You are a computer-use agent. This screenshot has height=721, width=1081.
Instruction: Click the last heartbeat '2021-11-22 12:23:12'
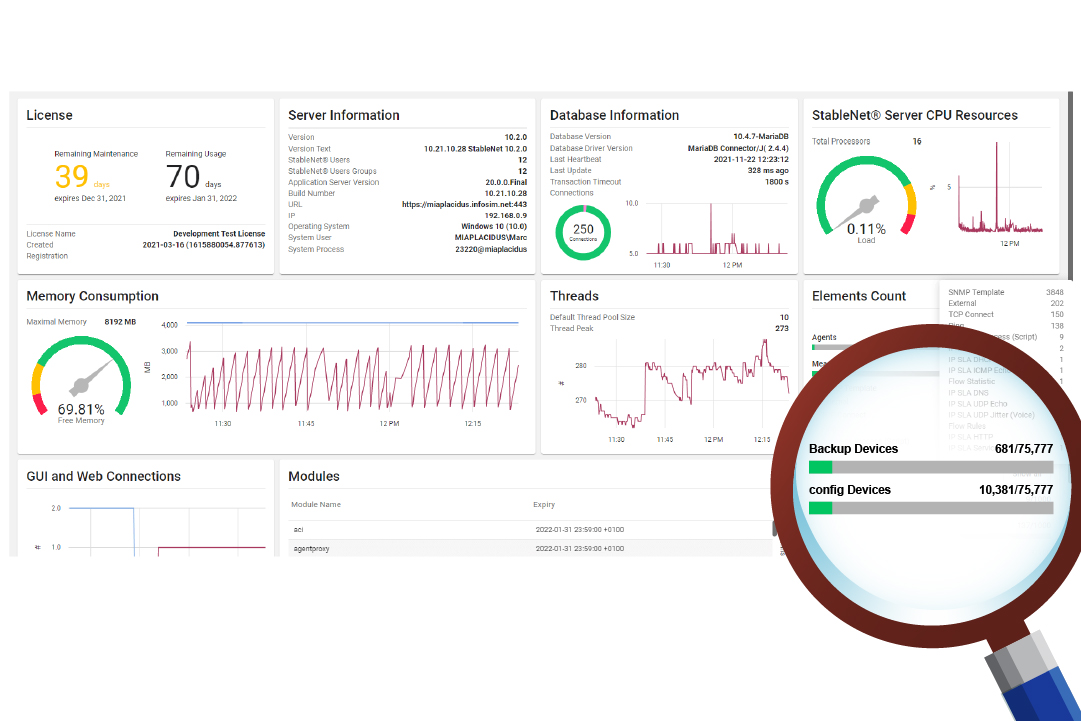751,159
